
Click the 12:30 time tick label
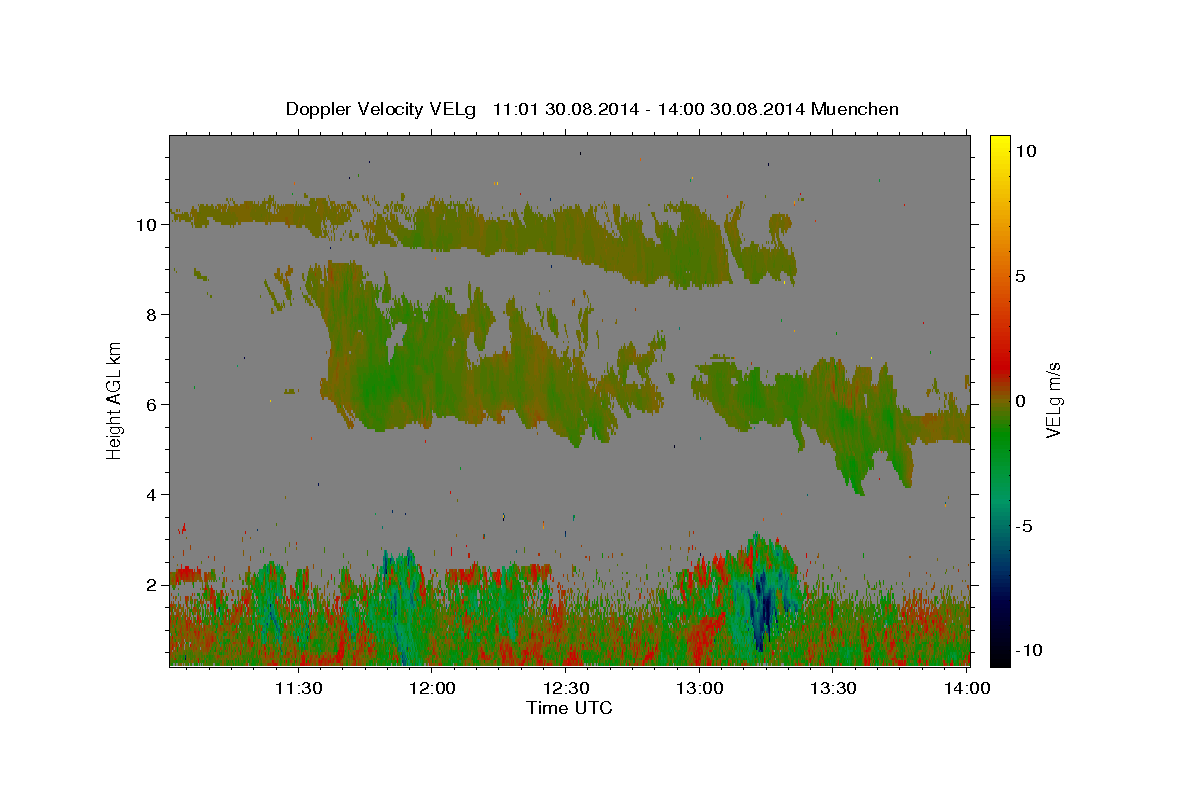pyautogui.click(x=566, y=688)
